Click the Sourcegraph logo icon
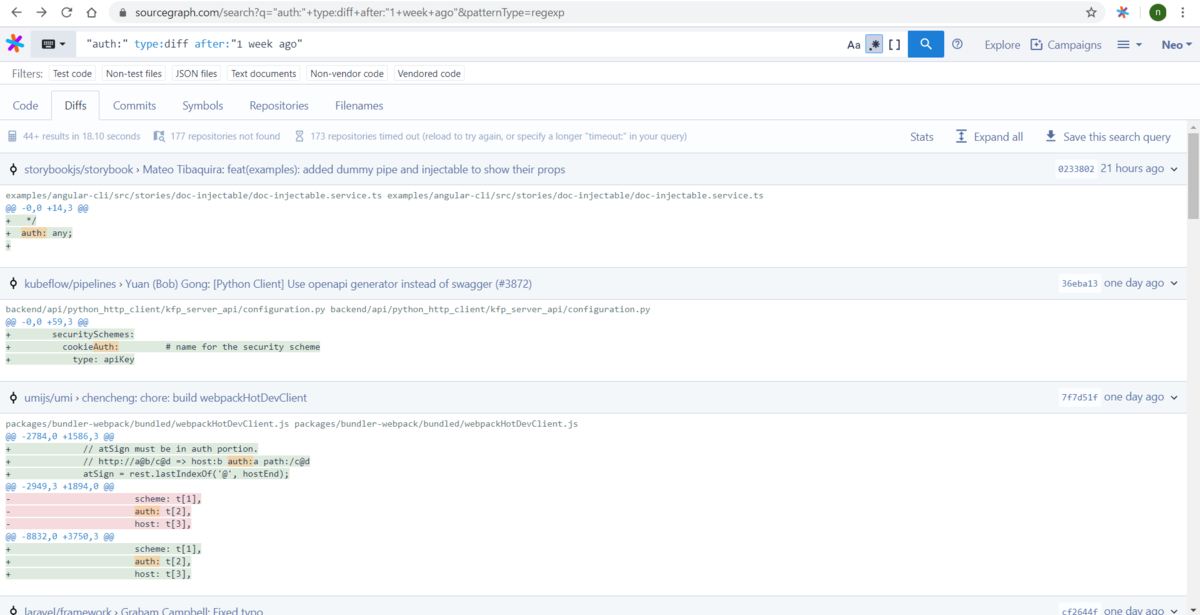 tap(15, 44)
